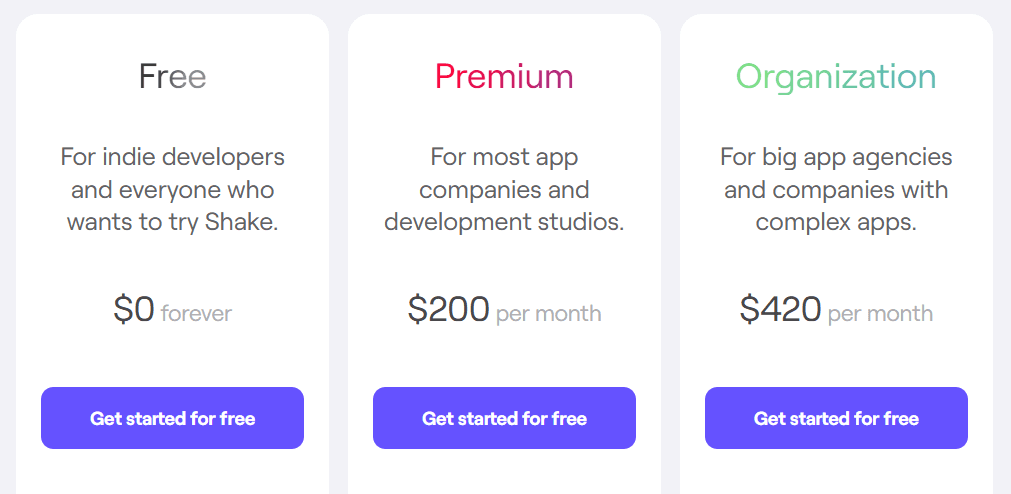Select the Free plan heading
The width and height of the screenshot is (1011, 494).
172,77
